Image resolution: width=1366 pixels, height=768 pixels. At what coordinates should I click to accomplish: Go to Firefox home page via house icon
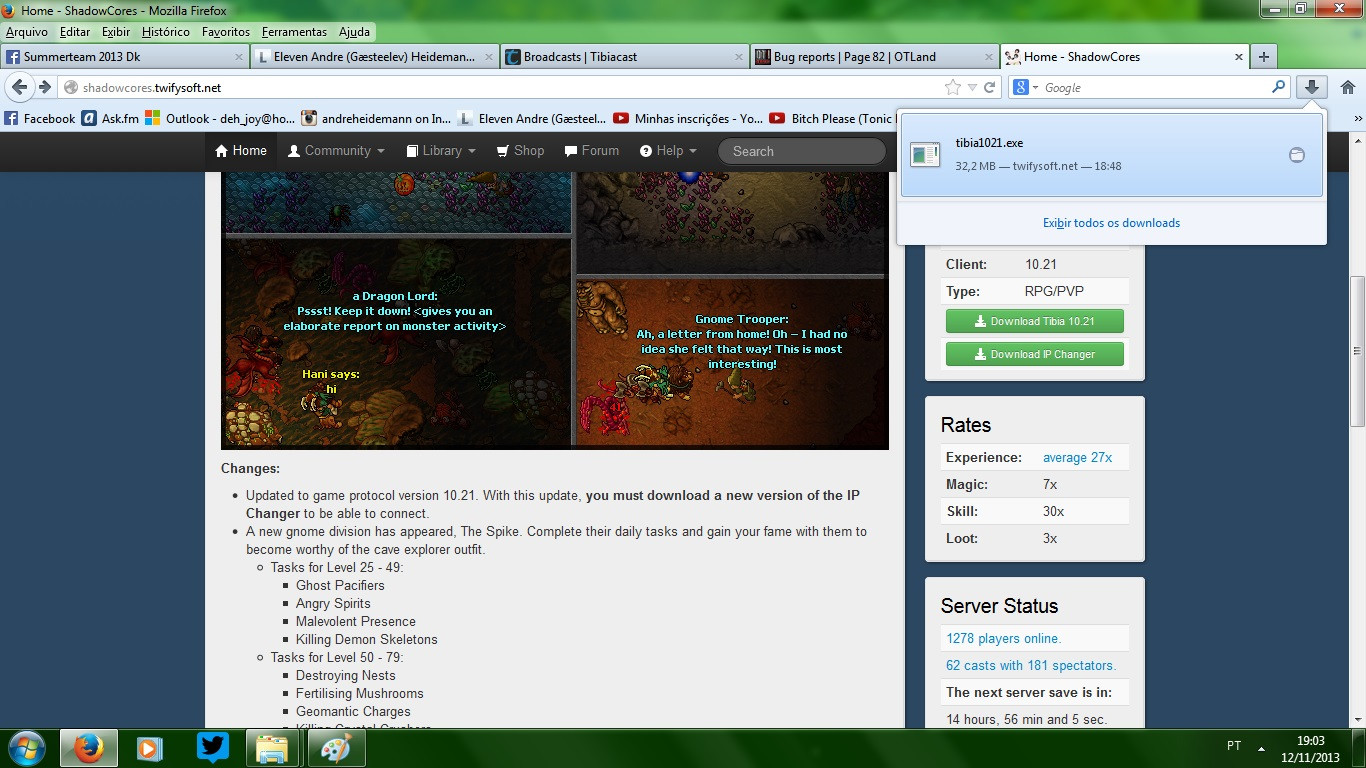tap(1348, 87)
